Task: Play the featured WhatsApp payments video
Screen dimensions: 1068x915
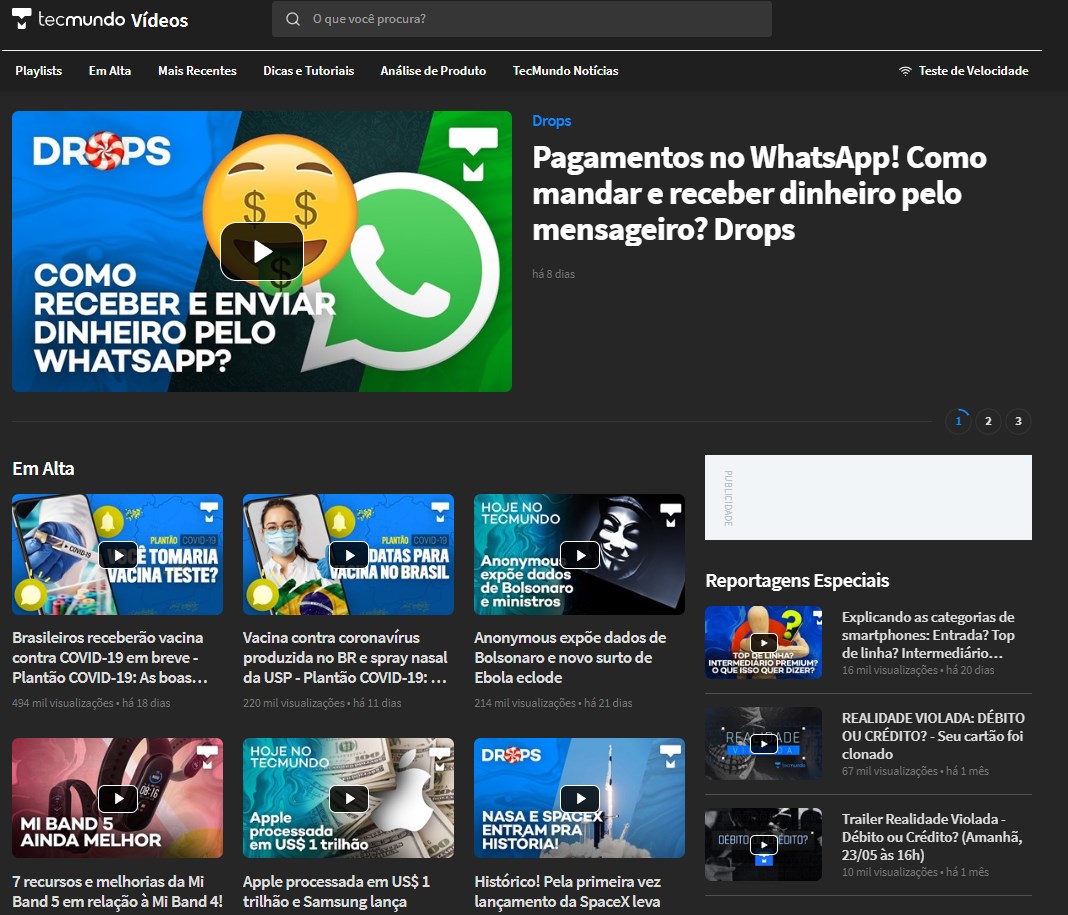Action: click(x=261, y=251)
